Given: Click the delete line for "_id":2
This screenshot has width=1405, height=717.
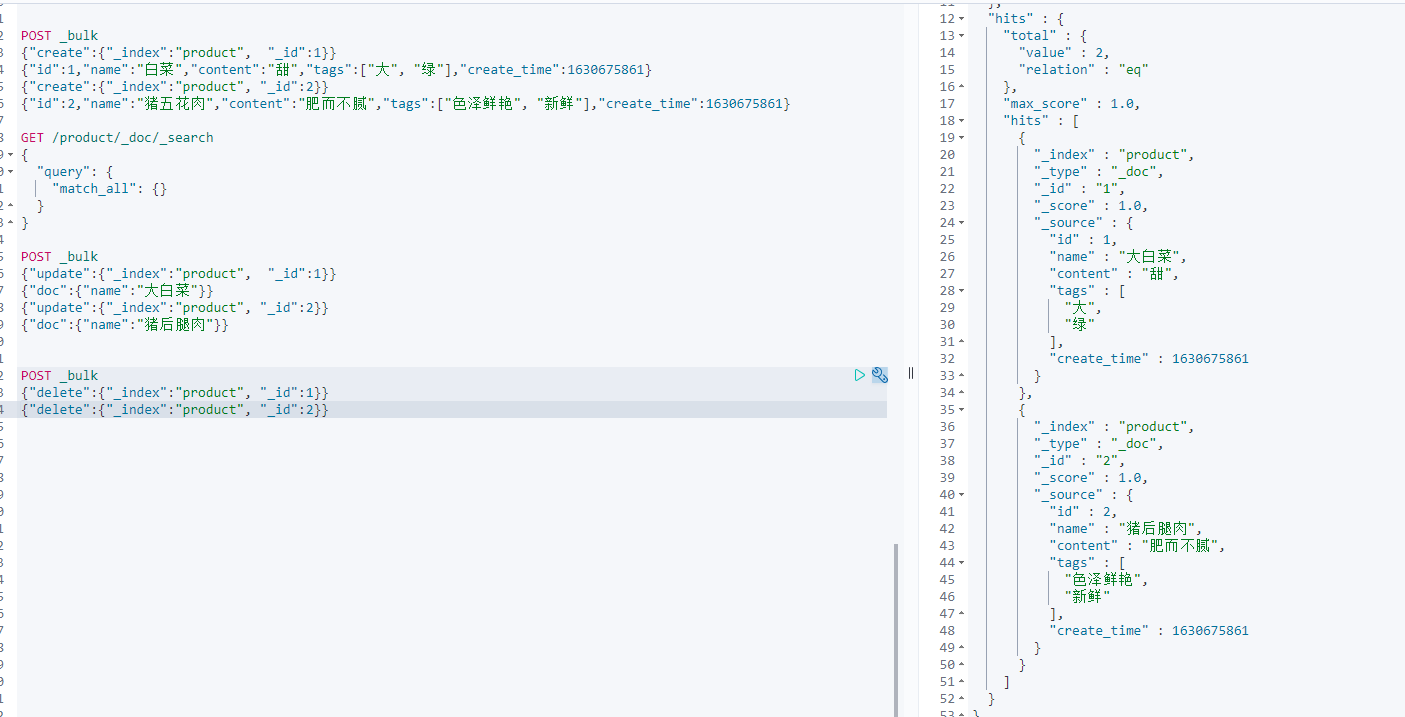Looking at the screenshot, I should (174, 409).
